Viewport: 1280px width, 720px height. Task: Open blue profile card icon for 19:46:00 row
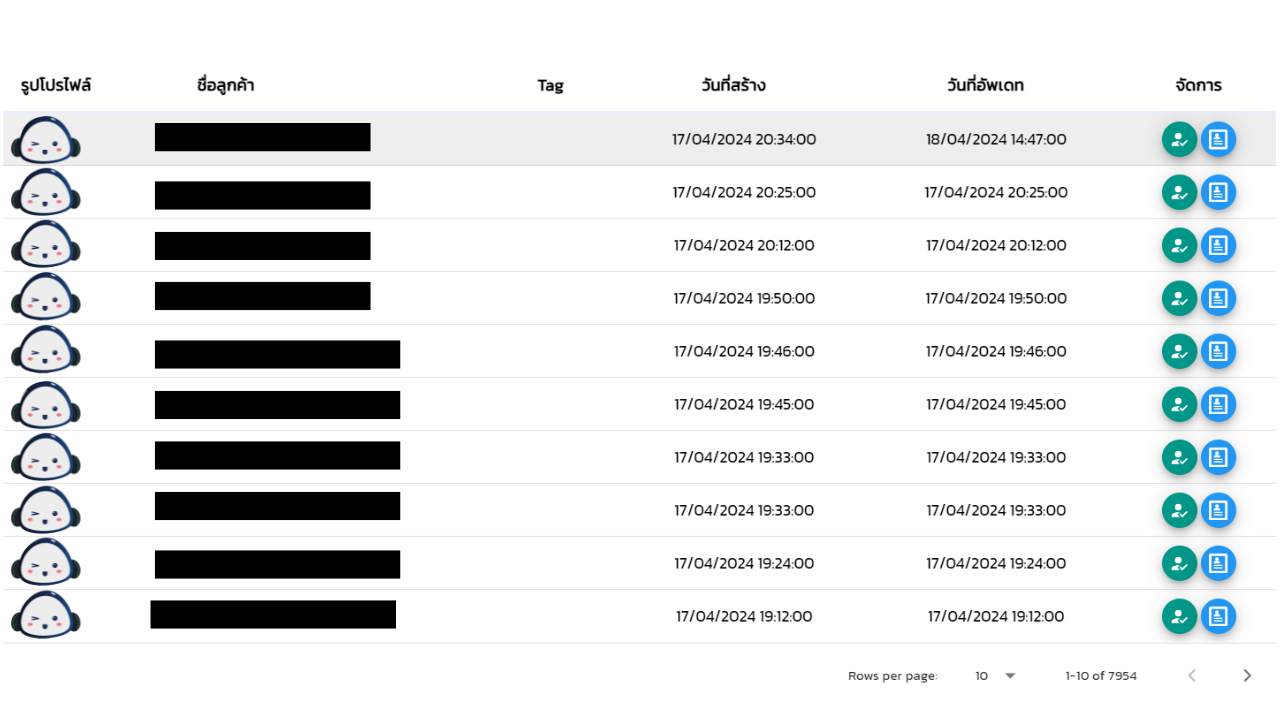point(1218,351)
